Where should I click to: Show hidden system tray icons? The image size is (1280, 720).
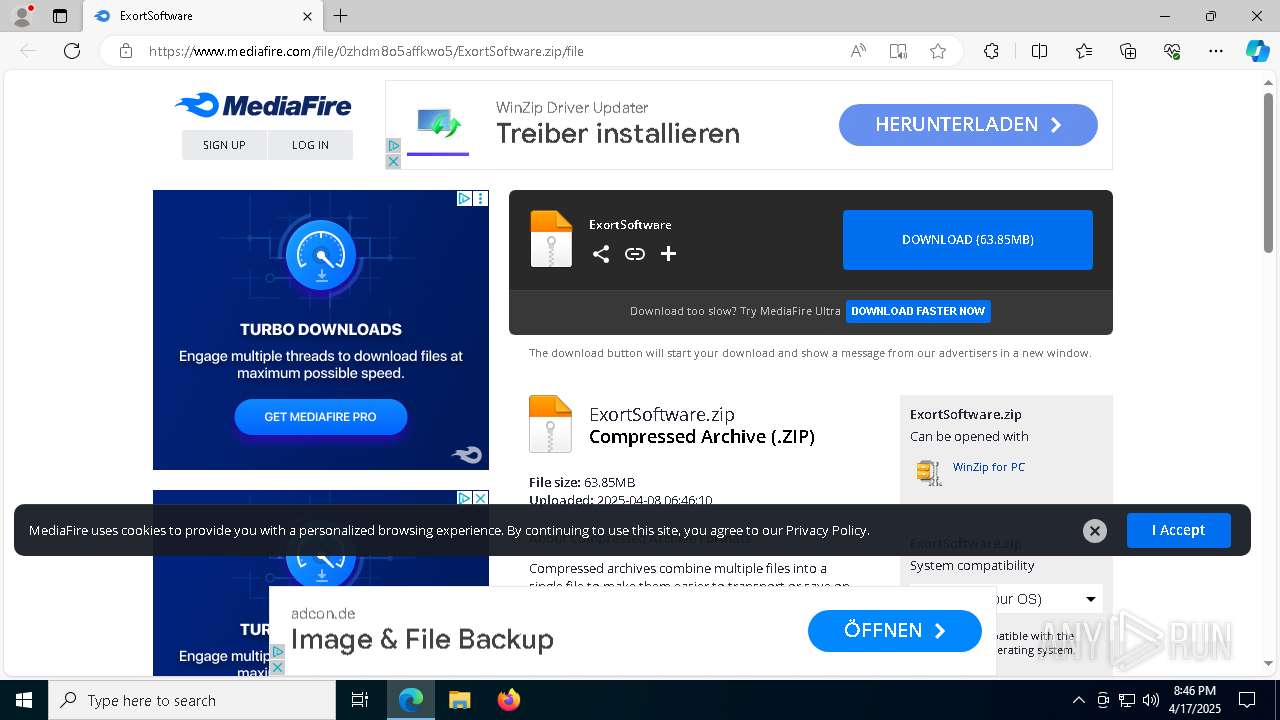(1078, 700)
